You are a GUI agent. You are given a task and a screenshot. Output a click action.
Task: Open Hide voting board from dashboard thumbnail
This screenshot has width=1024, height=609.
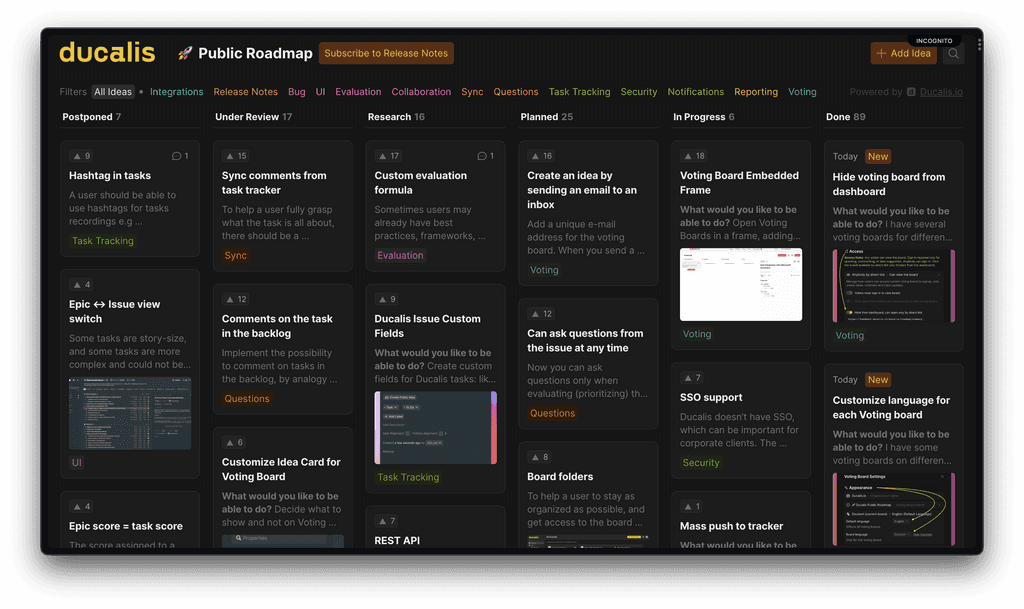click(x=893, y=286)
